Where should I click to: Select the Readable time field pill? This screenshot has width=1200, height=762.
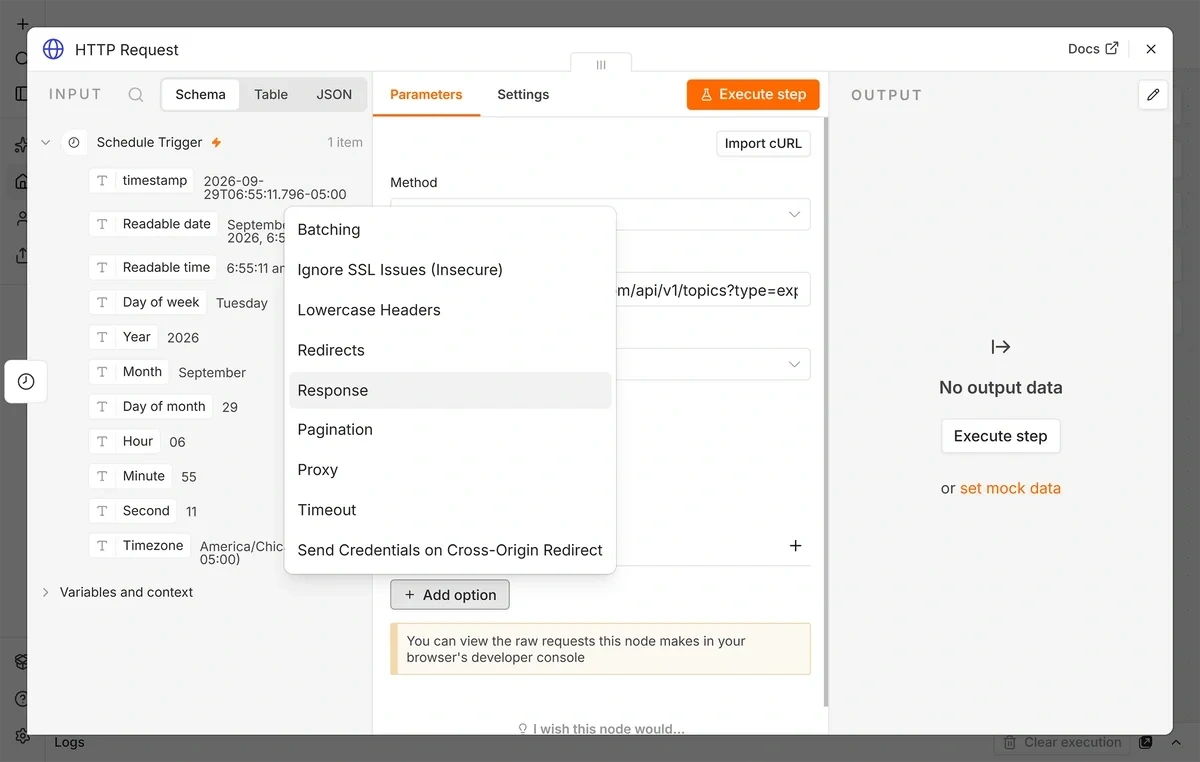coord(153,268)
